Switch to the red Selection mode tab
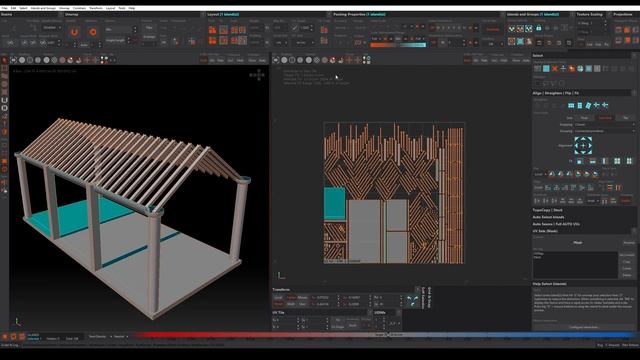Screen dimensions: 640x360 click(x=605, y=118)
